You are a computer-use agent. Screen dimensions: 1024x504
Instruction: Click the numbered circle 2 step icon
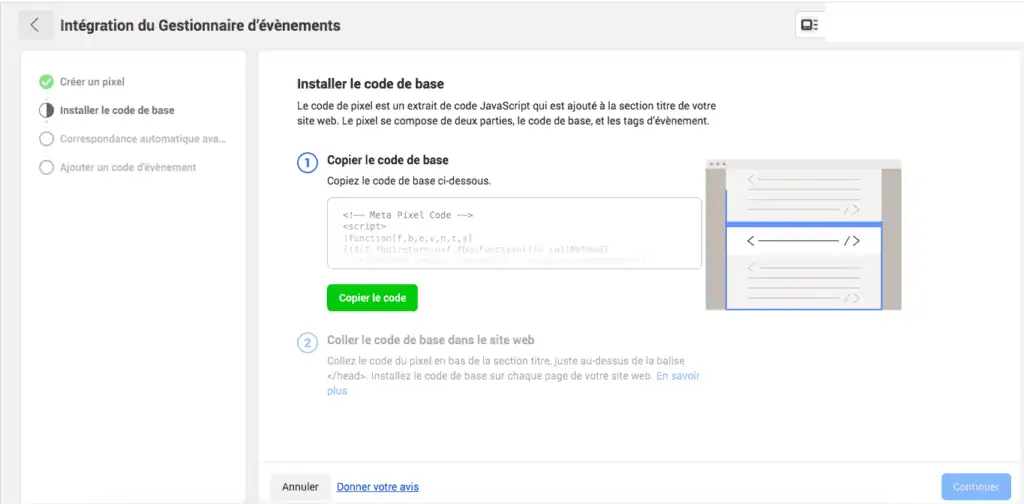coord(308,343)
